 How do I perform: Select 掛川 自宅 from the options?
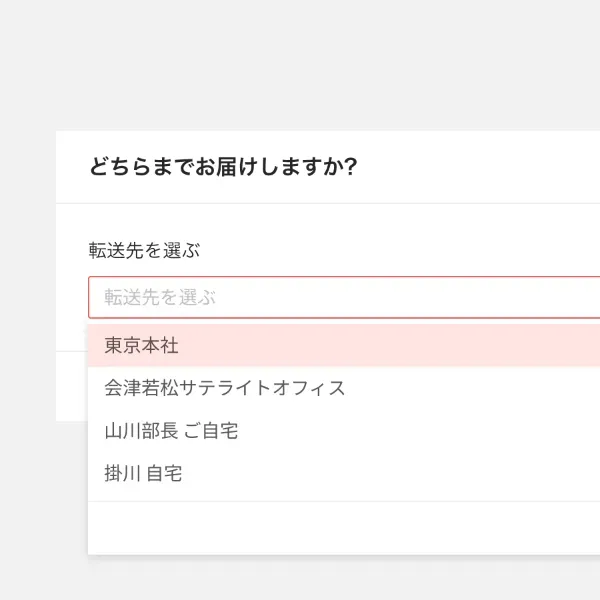click(x=143, y=474)
